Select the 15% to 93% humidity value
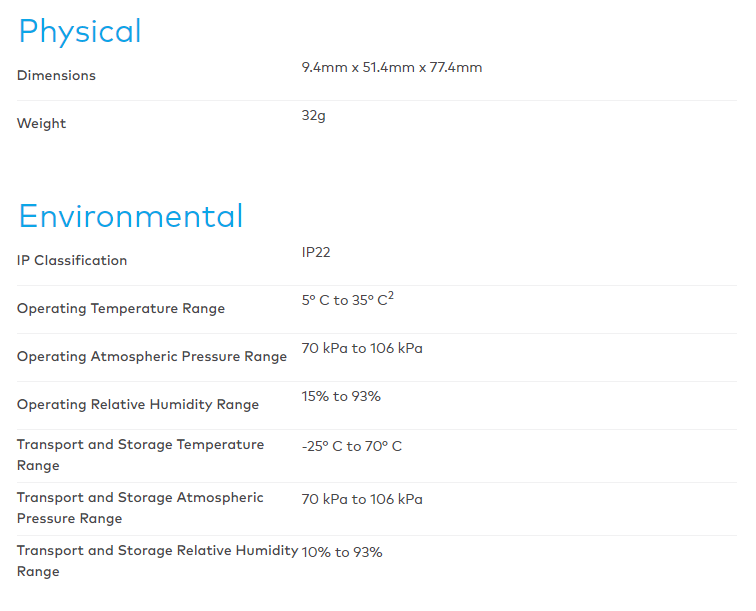The width and height of the screenshot is (756, 611). [x=341, y=397]
